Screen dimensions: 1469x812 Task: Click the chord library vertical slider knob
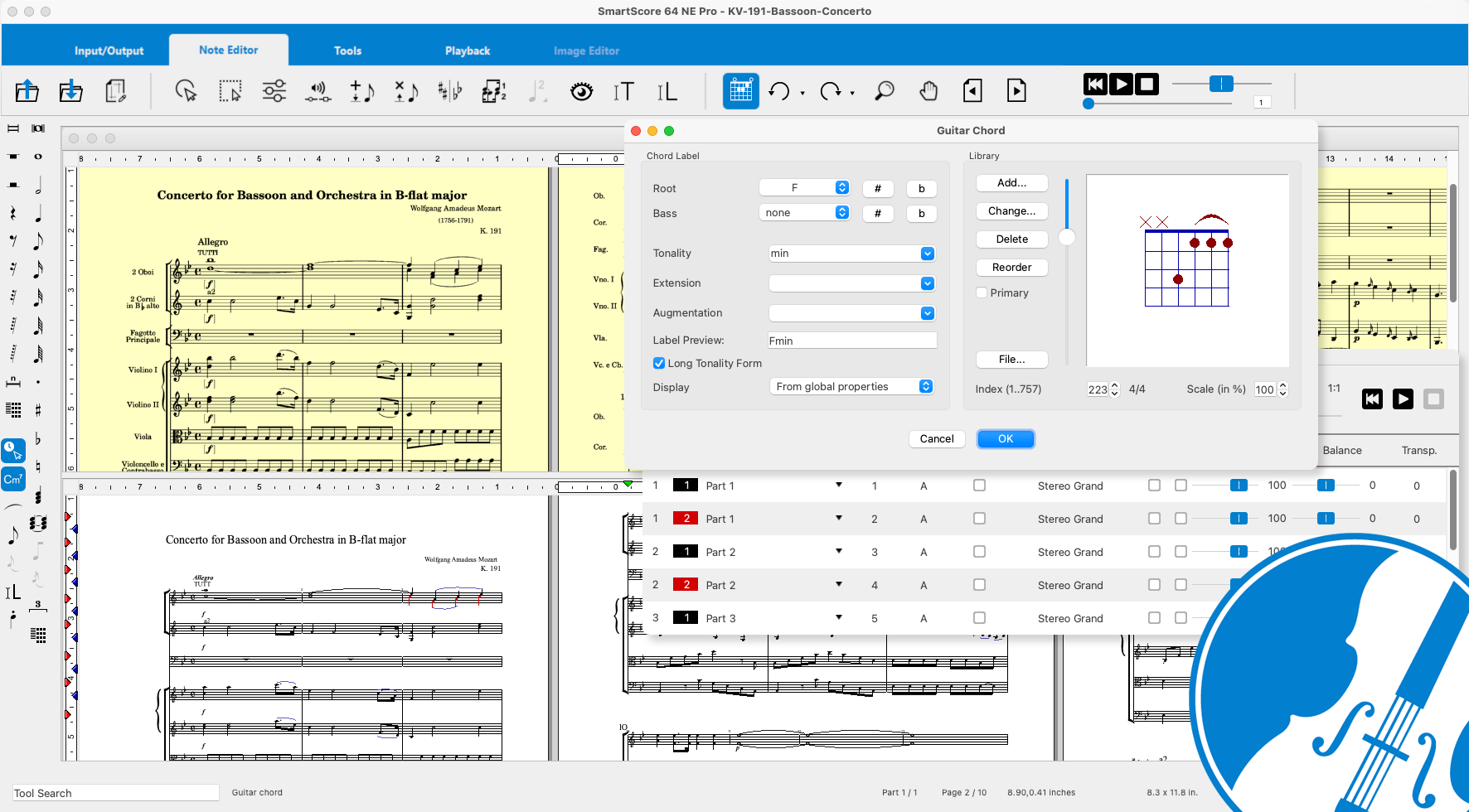tap(1067, 237)
